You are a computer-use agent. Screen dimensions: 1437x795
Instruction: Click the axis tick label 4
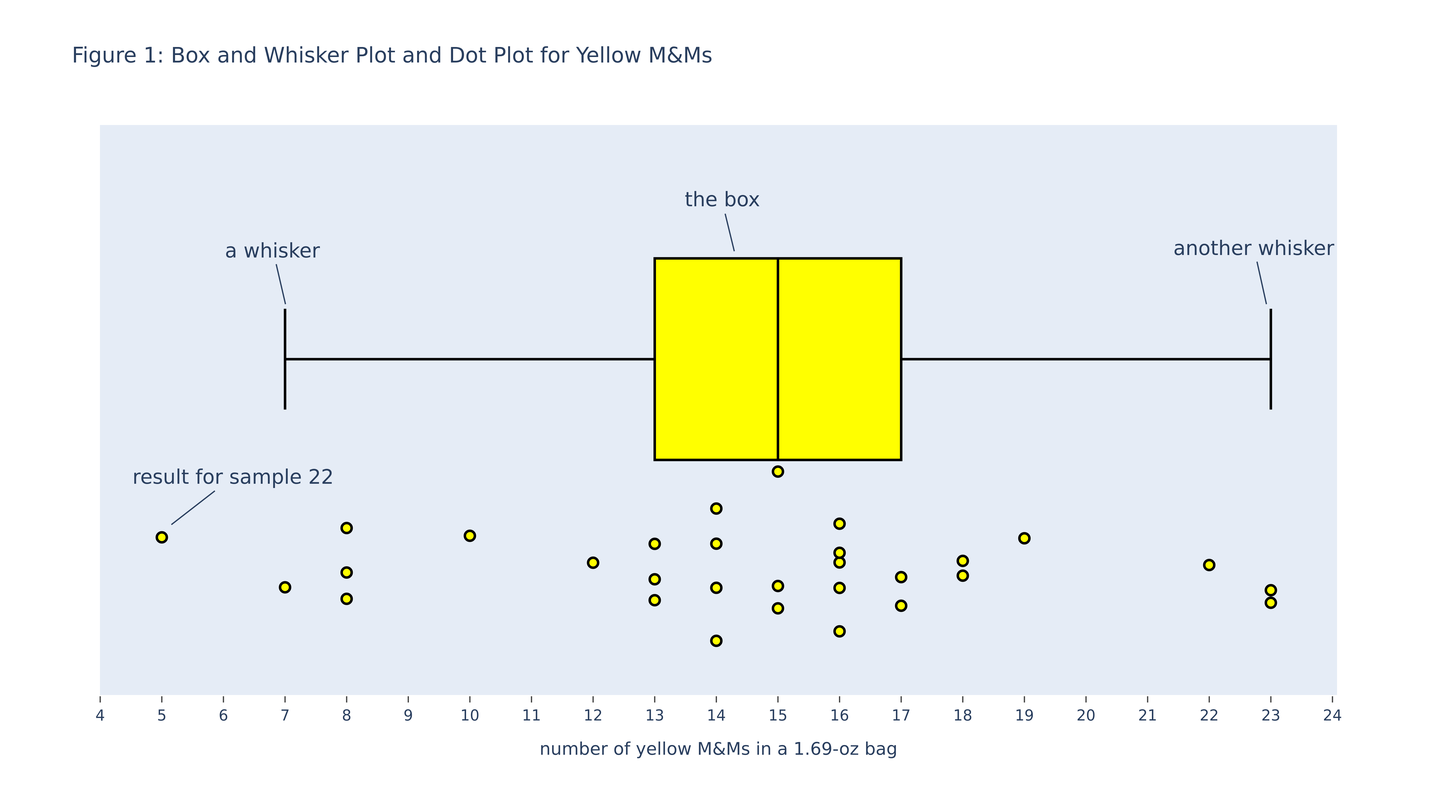click(100, 716)
